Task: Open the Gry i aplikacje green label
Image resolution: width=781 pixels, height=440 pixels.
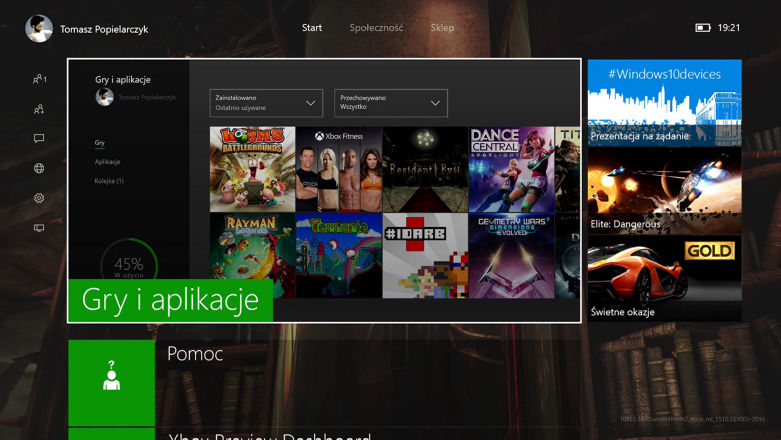Action: [170, 300]
